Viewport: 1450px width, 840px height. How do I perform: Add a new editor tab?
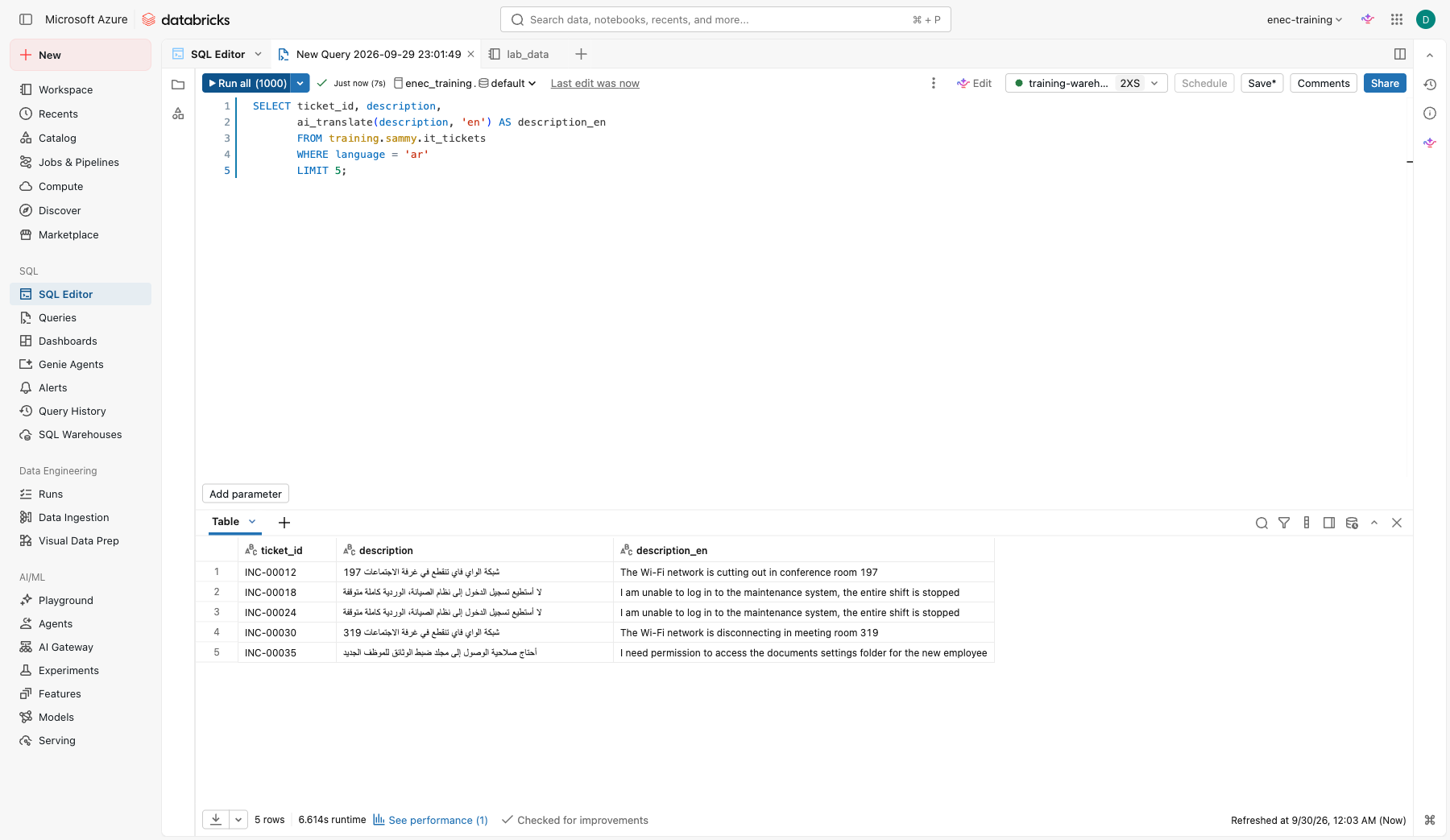(581, 54)
